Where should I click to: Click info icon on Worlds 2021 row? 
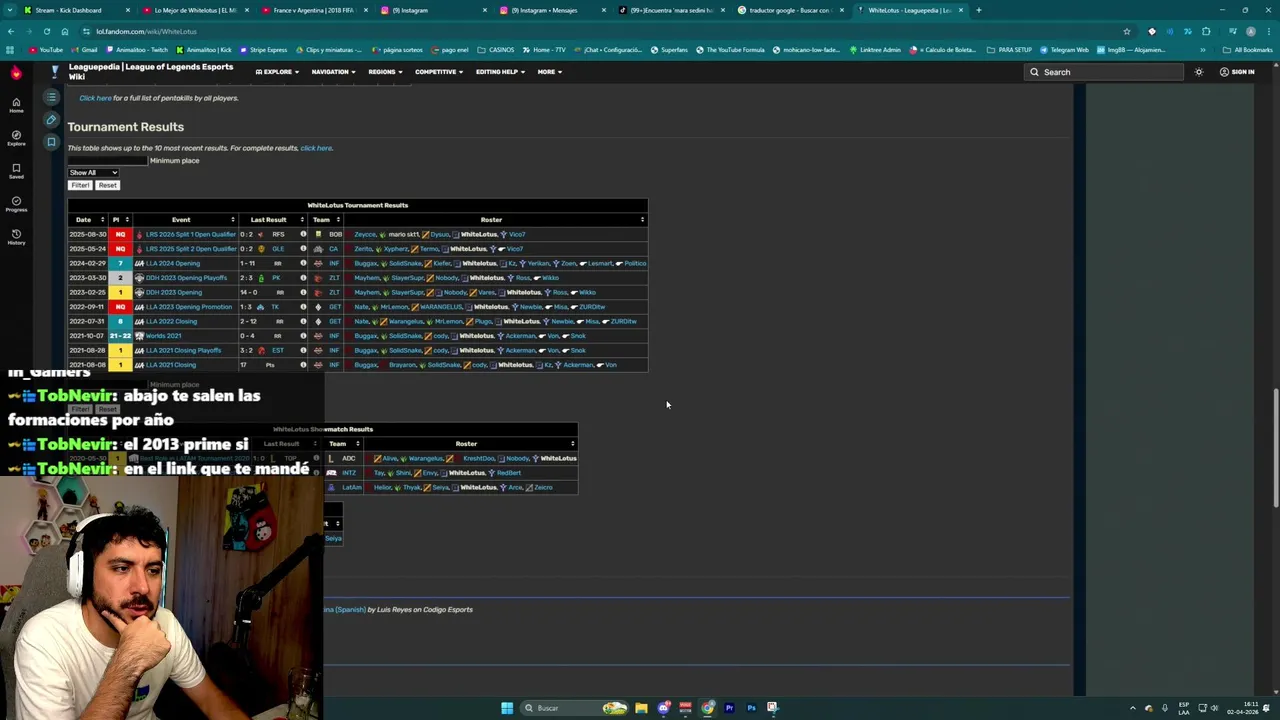pyautogui.click(x=303, y=336)
